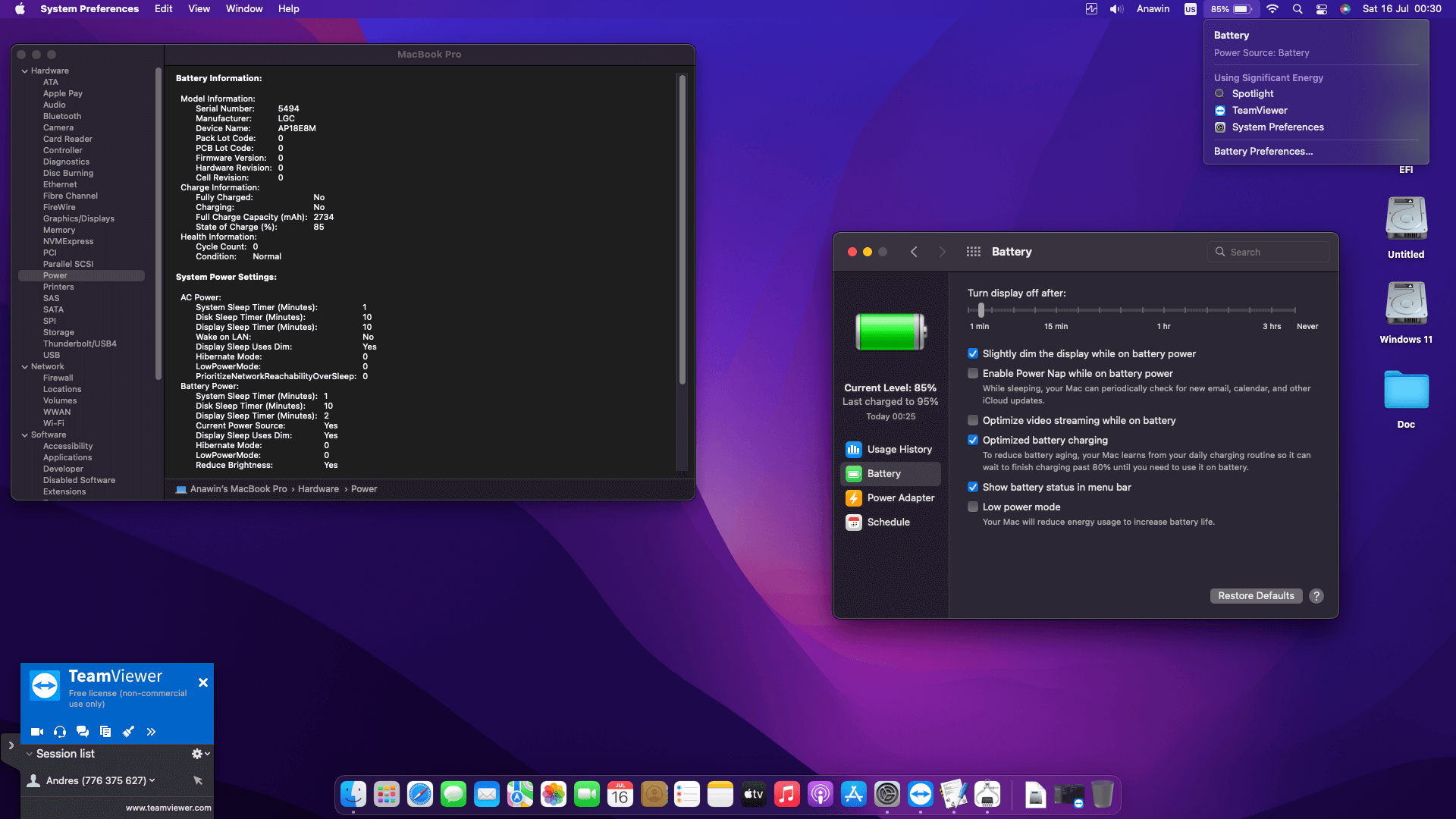
Task: Select Spotlight under Using Significant Energy
Action: pos(1316,94)
